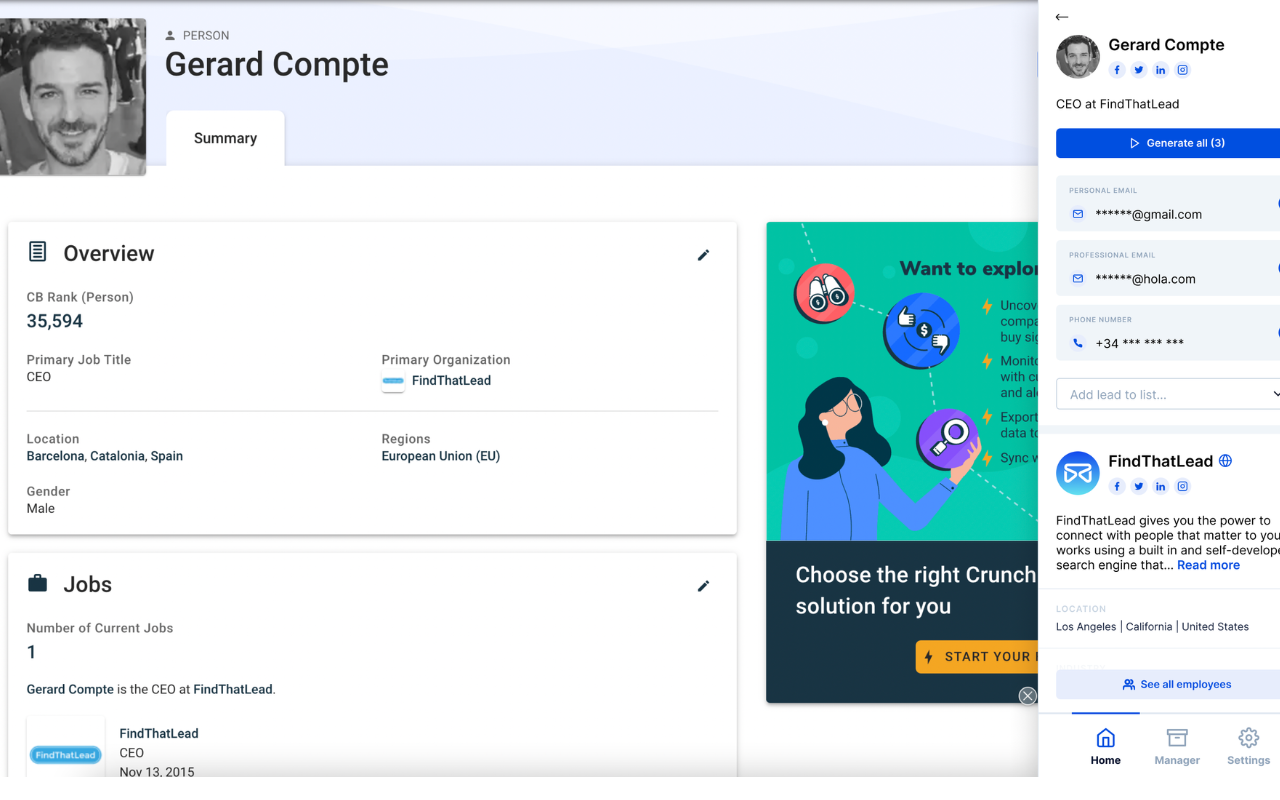Open Settings from the bottom navigation
Screen dimensions: 1280x800
[x=1248, y=745]
